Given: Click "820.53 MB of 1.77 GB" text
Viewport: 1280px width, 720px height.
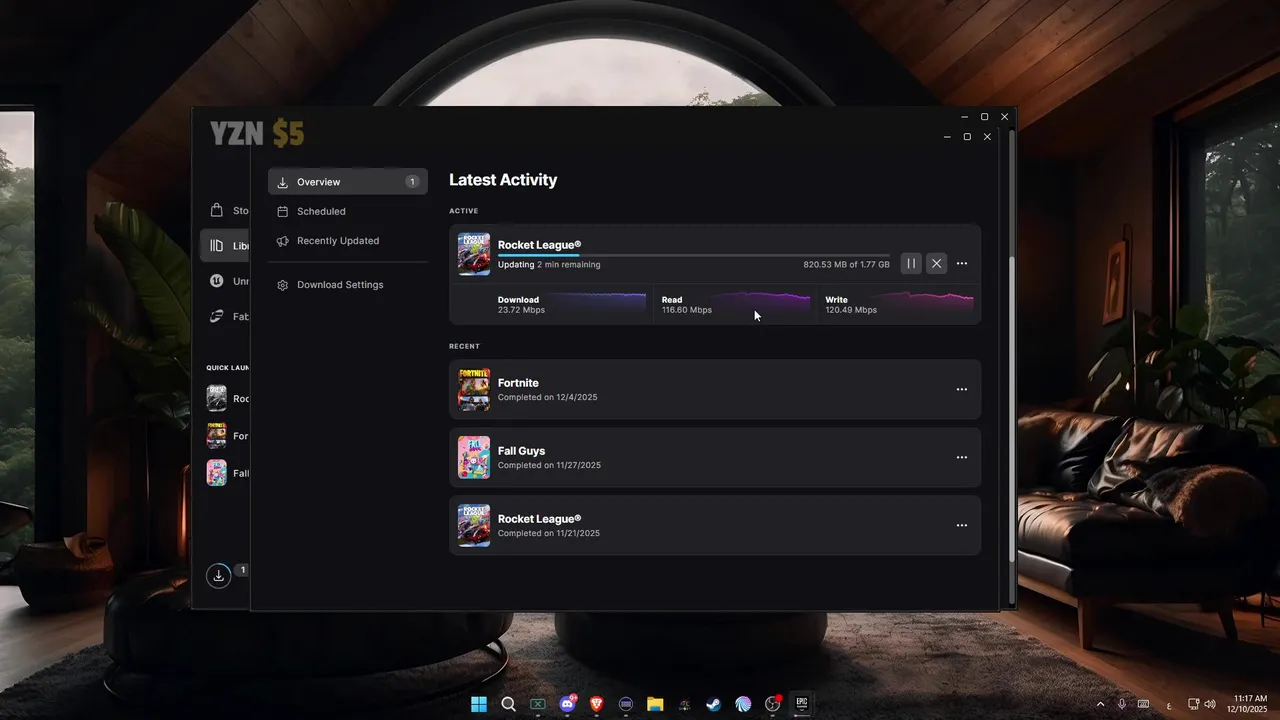Looking at the screenshot, I should 846,265.
